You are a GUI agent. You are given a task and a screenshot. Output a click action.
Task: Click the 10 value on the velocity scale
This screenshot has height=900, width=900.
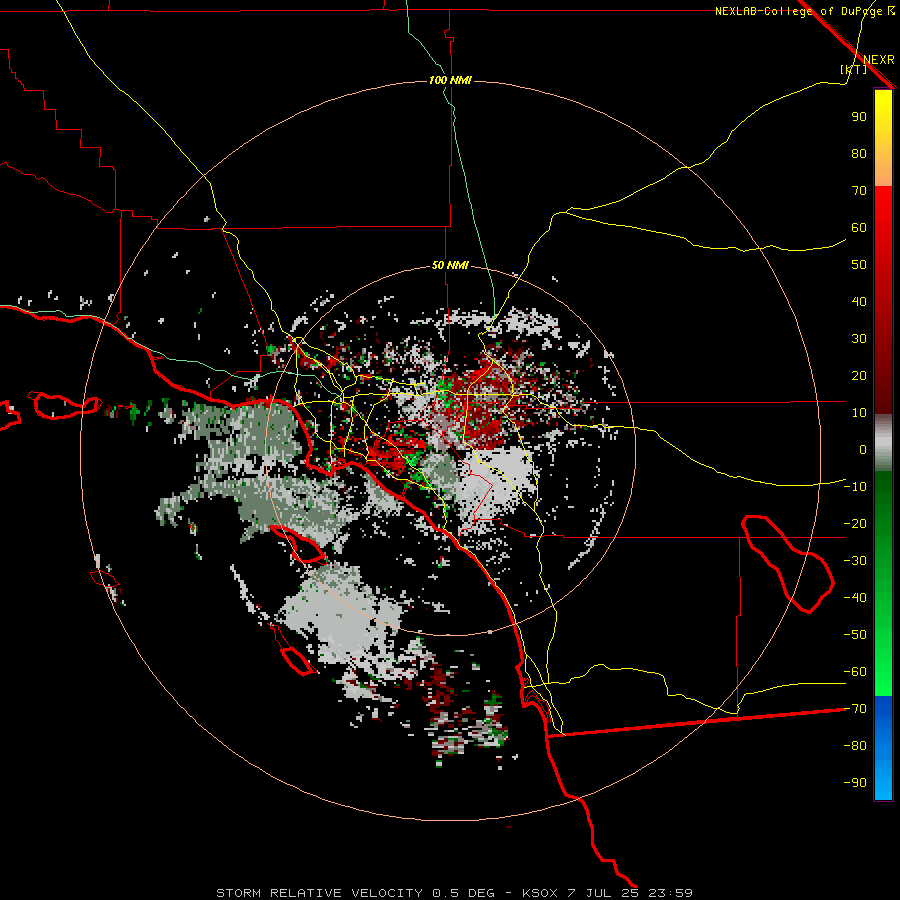(x=859, y=413)
